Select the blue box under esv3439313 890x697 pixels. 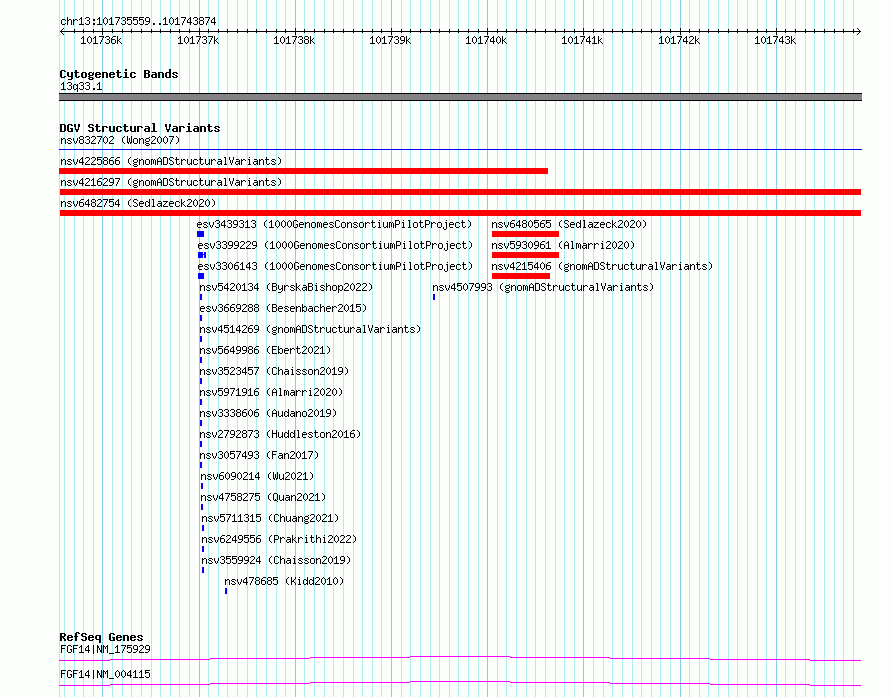click(200, 234)
